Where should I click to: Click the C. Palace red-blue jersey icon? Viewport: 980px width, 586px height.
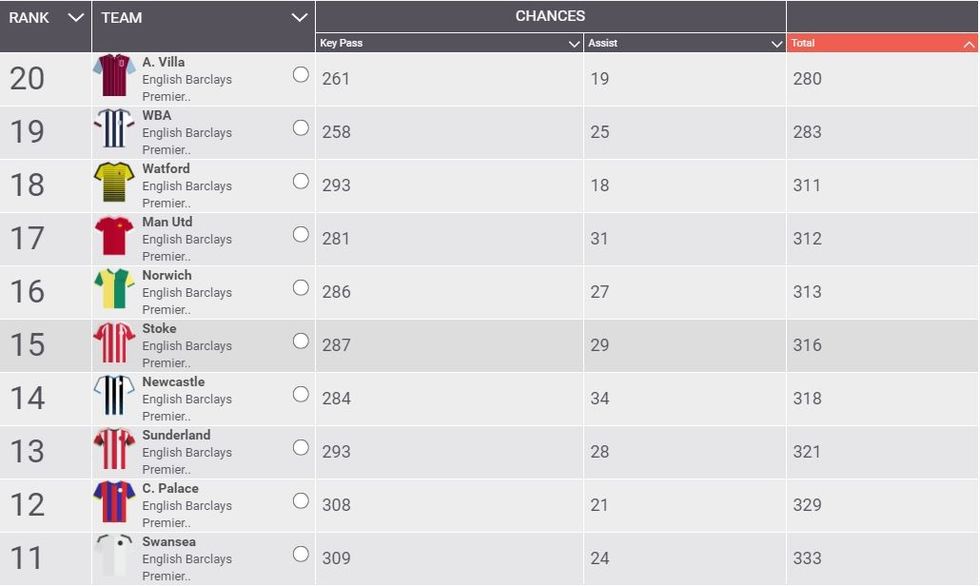coord(114,502)
